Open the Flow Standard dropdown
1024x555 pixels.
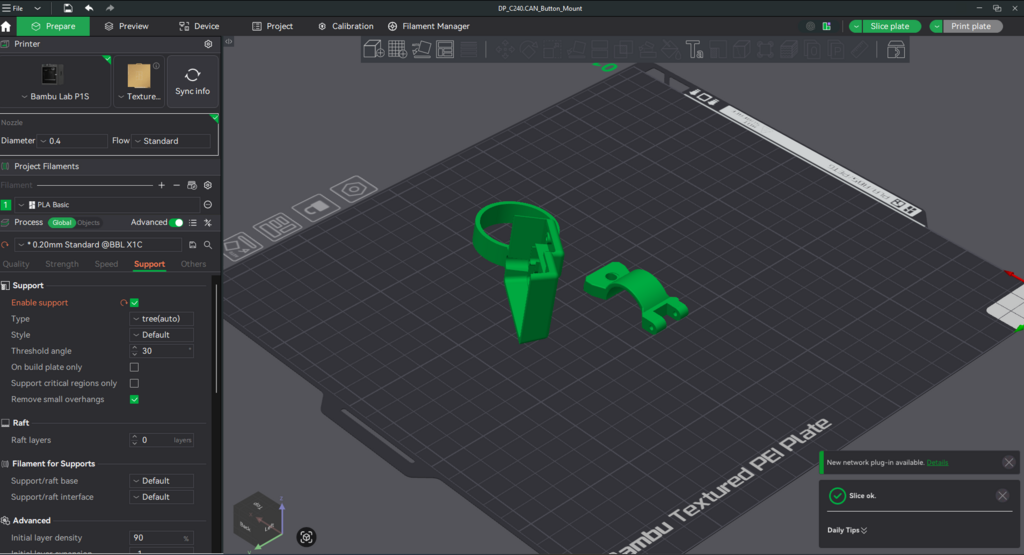[x=171, y=141]
